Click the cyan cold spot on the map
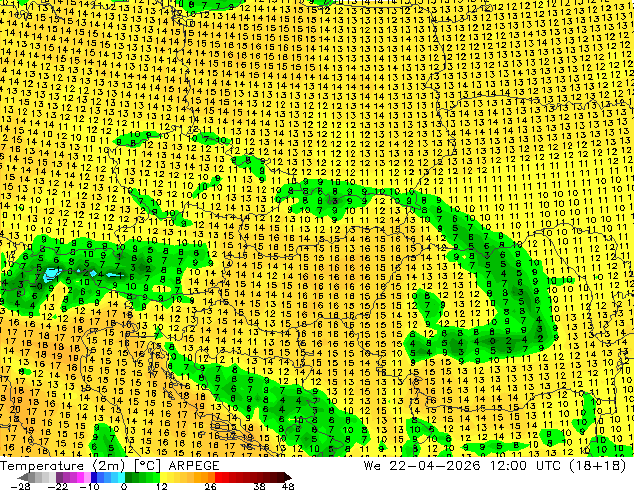This screenshot has height=490, width=634. pos(51,274)
